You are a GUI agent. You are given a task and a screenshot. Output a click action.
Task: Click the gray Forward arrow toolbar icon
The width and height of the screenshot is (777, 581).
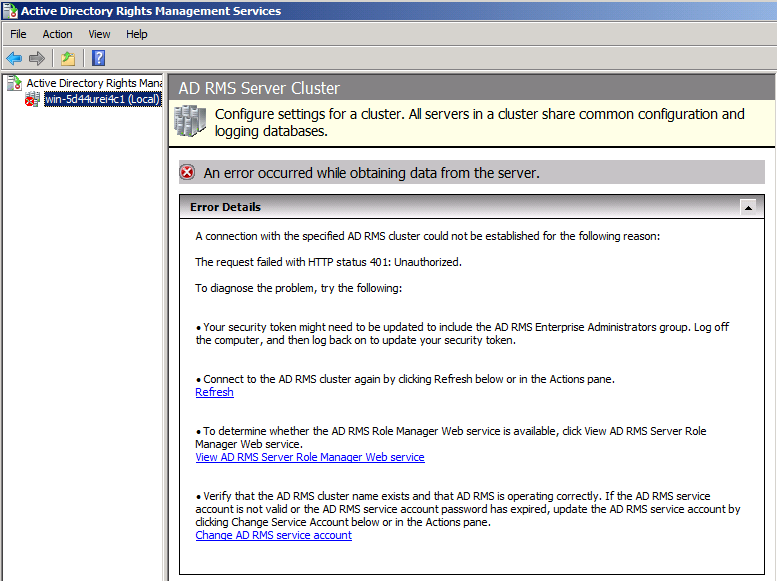pos(37,58)
